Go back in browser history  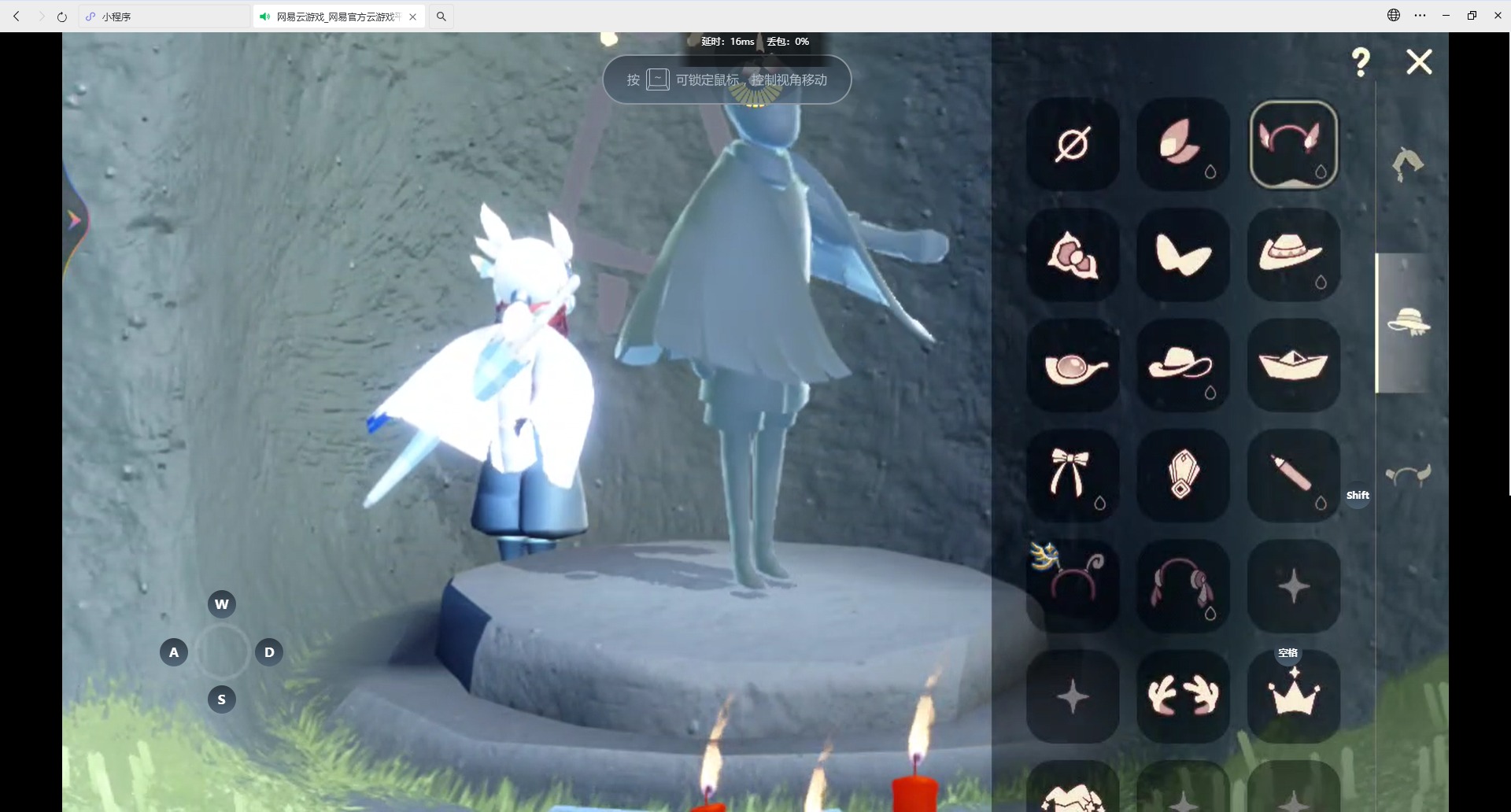click(17, 17)
